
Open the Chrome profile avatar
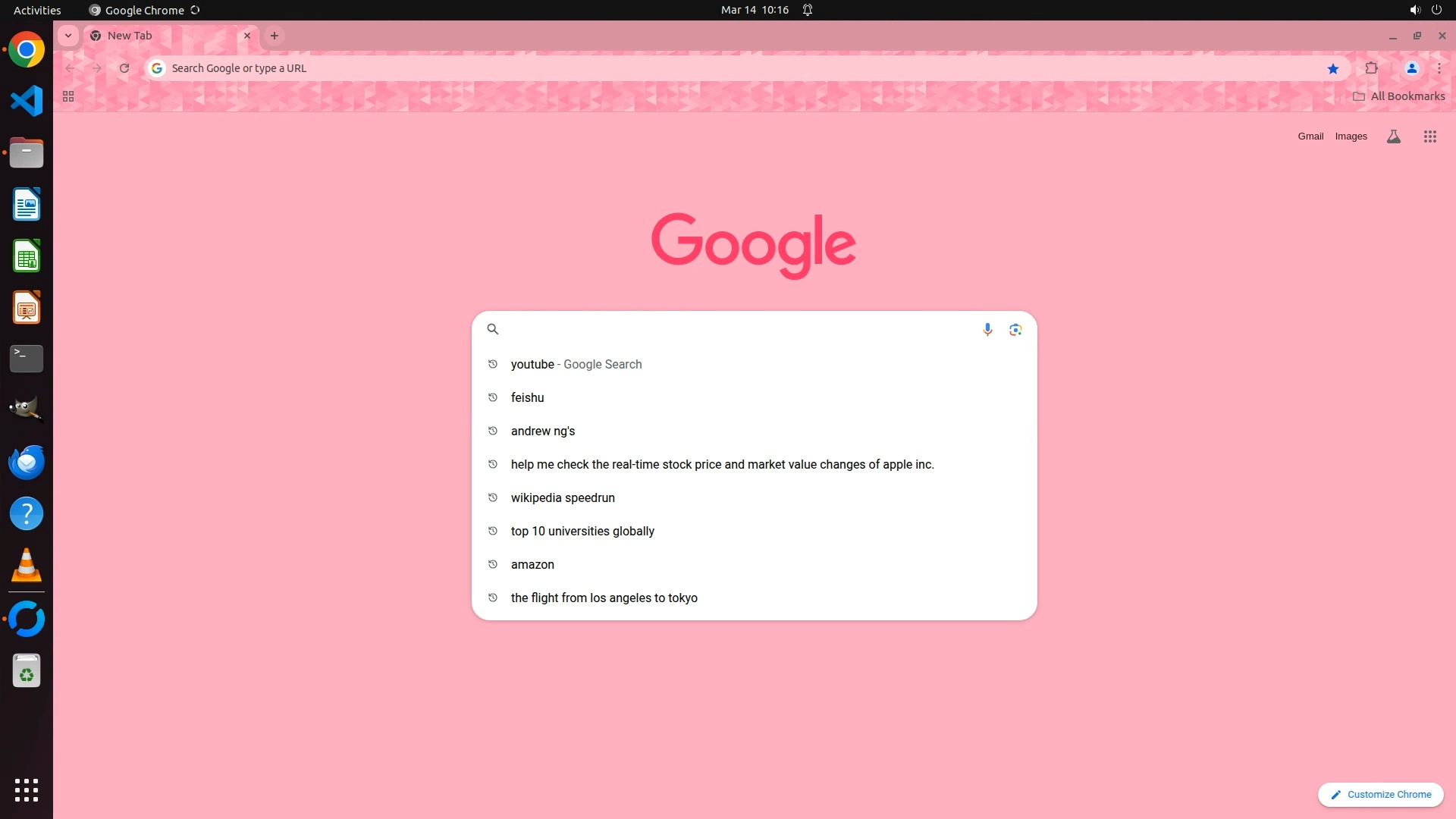1411,68
